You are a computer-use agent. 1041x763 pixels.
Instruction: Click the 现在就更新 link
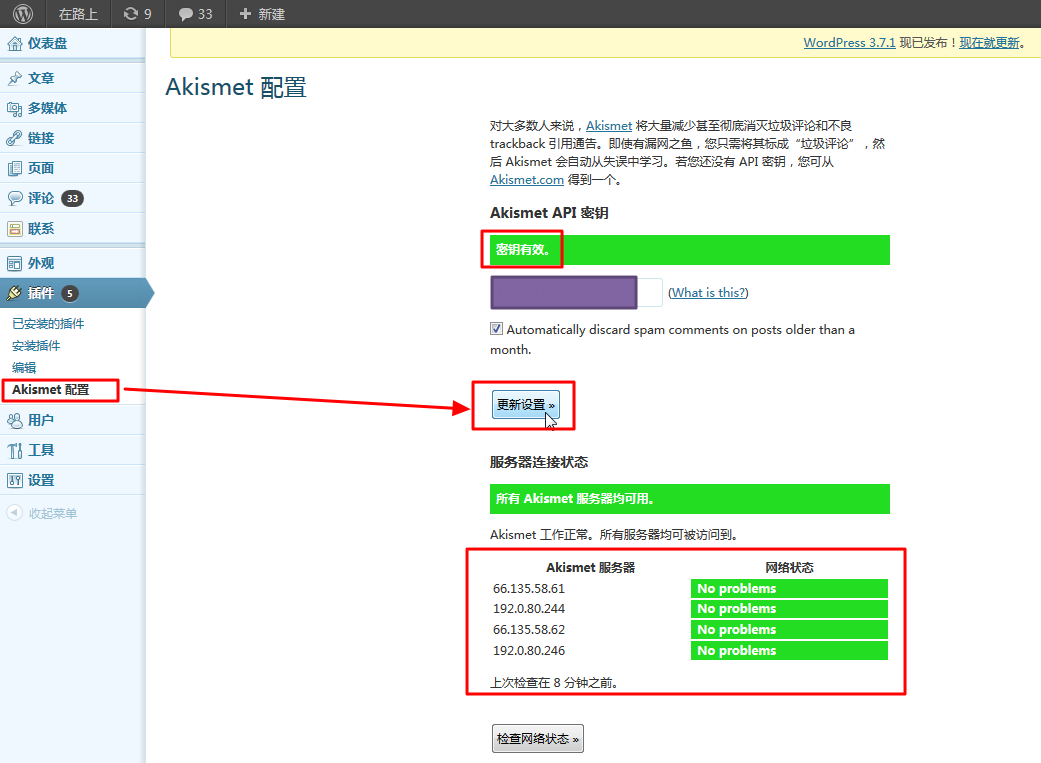coord(989,42)
